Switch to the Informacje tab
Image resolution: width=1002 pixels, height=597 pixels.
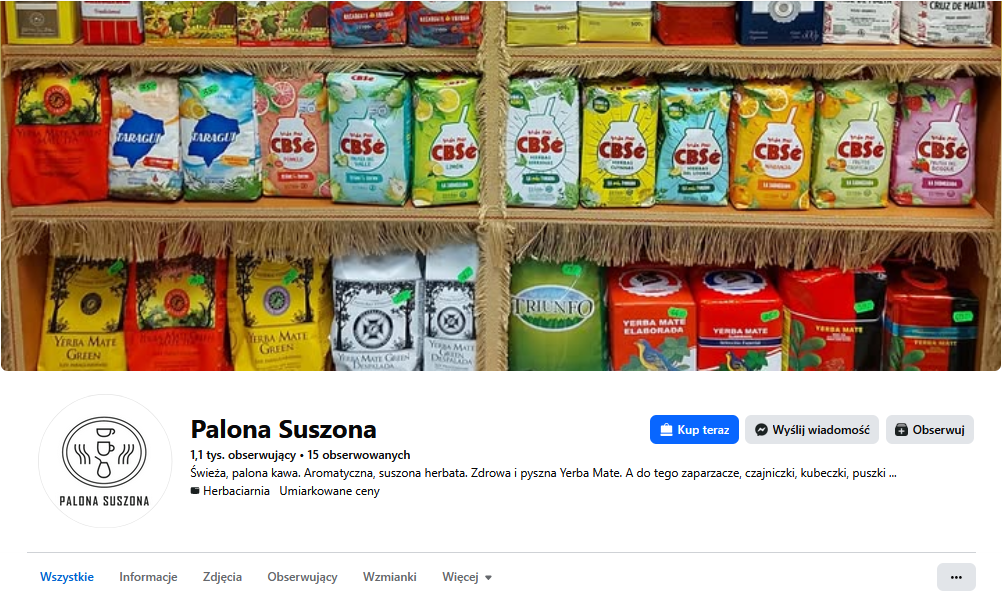(x=148, y=577)
